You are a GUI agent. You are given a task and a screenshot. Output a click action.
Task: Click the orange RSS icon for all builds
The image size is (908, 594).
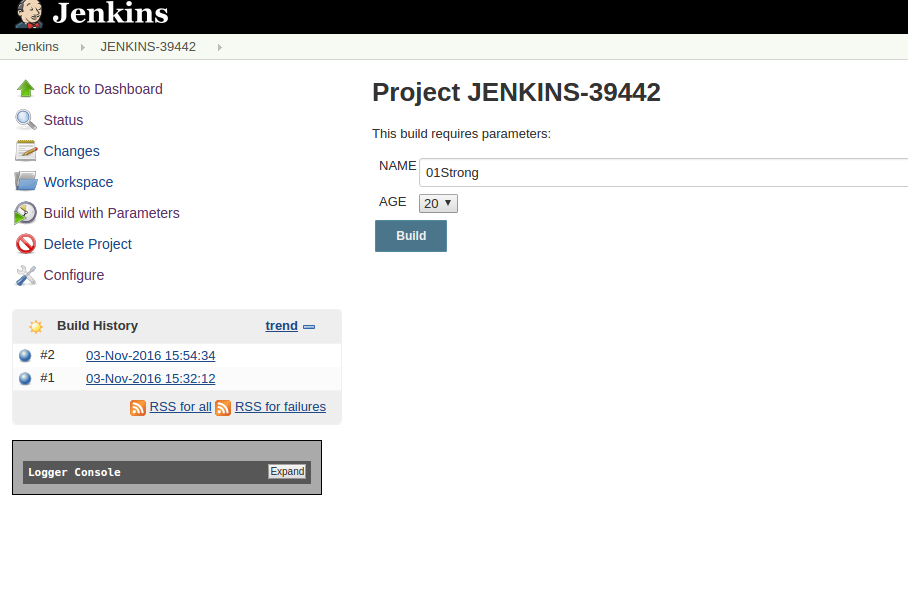138,408
